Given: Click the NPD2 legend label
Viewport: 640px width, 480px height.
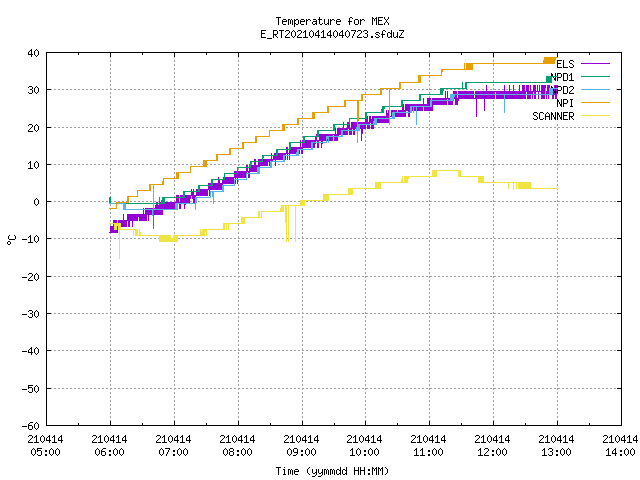Looking at the screenshot, I should [563, 90].
